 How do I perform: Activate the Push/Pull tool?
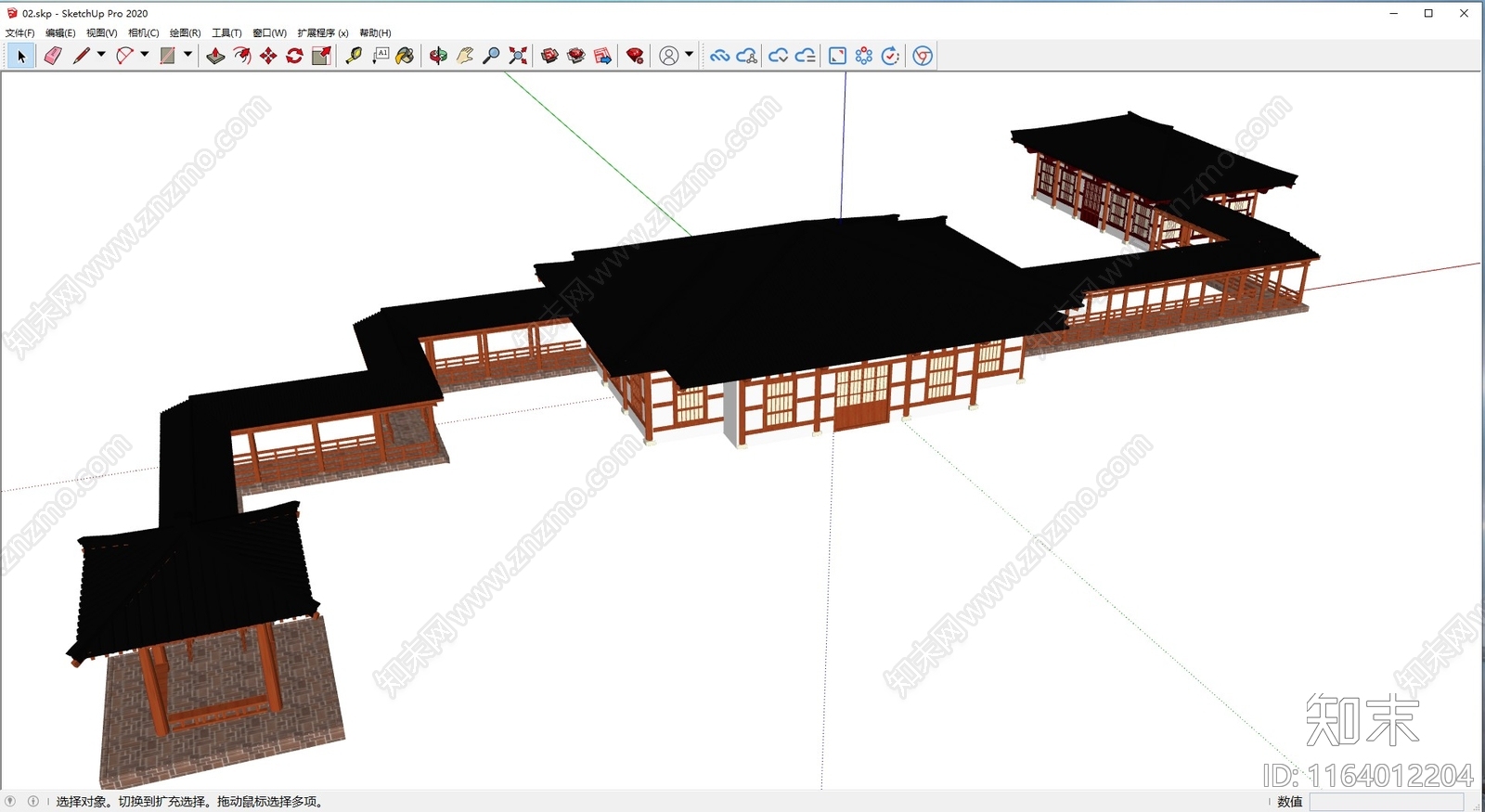215,56
